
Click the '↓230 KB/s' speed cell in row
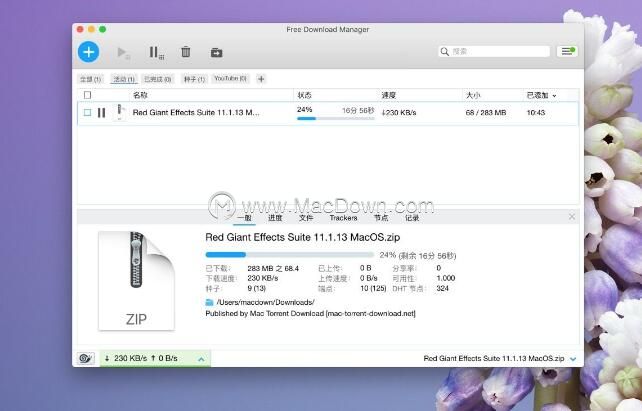point(399,113)
